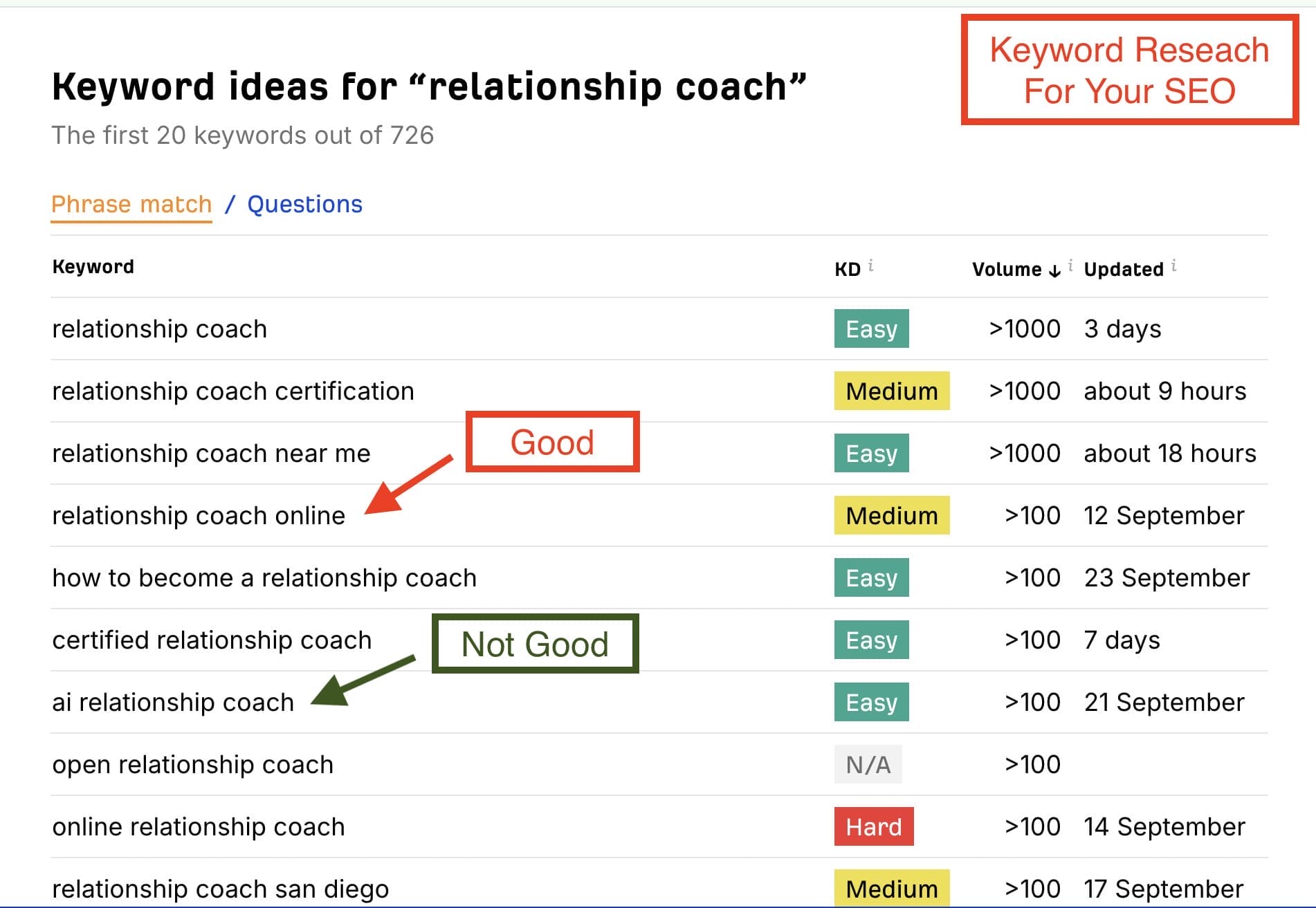Image resolution: width=1316 pixels, height=908 pixels.
Task: Click the Medium badge for relationship coach certification
Action: 892,391
